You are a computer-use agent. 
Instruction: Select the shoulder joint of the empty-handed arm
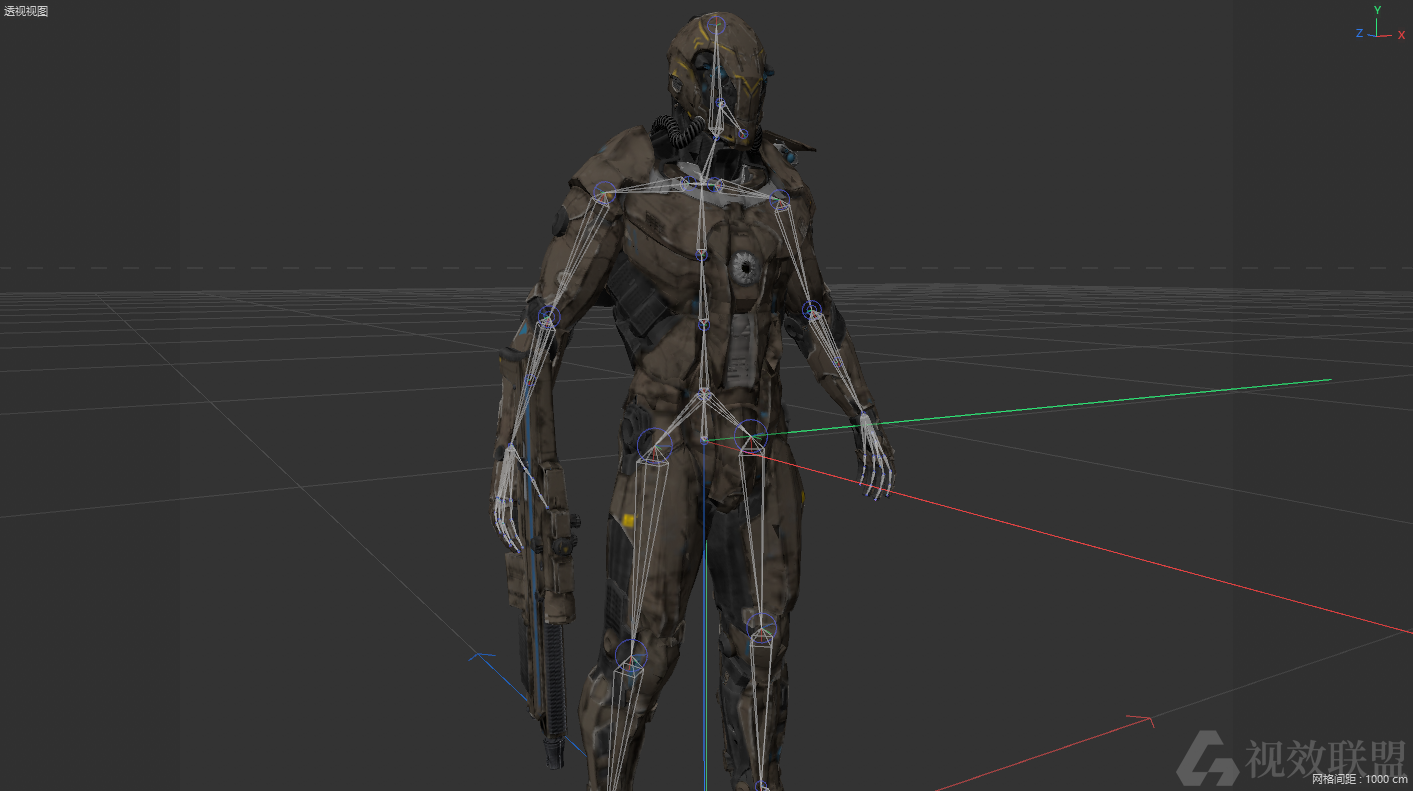pos(780,198)
